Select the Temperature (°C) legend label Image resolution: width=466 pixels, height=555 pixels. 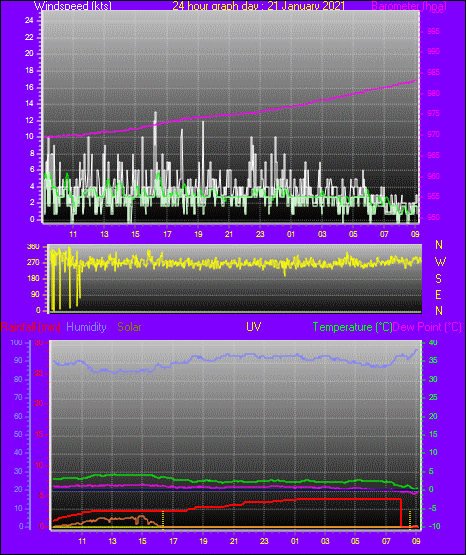pos(352,327)
